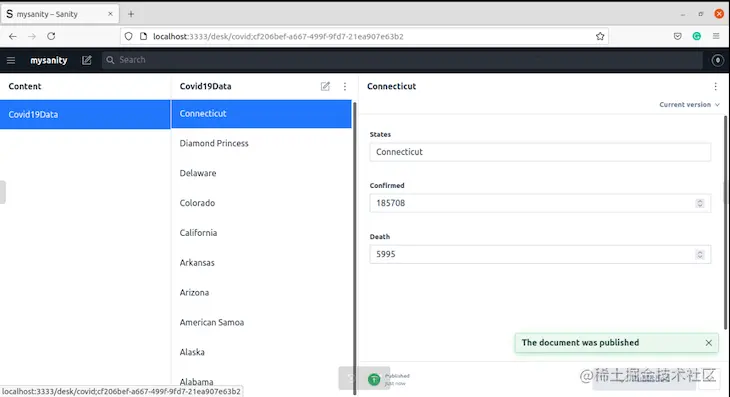Screen dimensions: 730x397
Task: Open the California document
Action: tap(261, 233)
